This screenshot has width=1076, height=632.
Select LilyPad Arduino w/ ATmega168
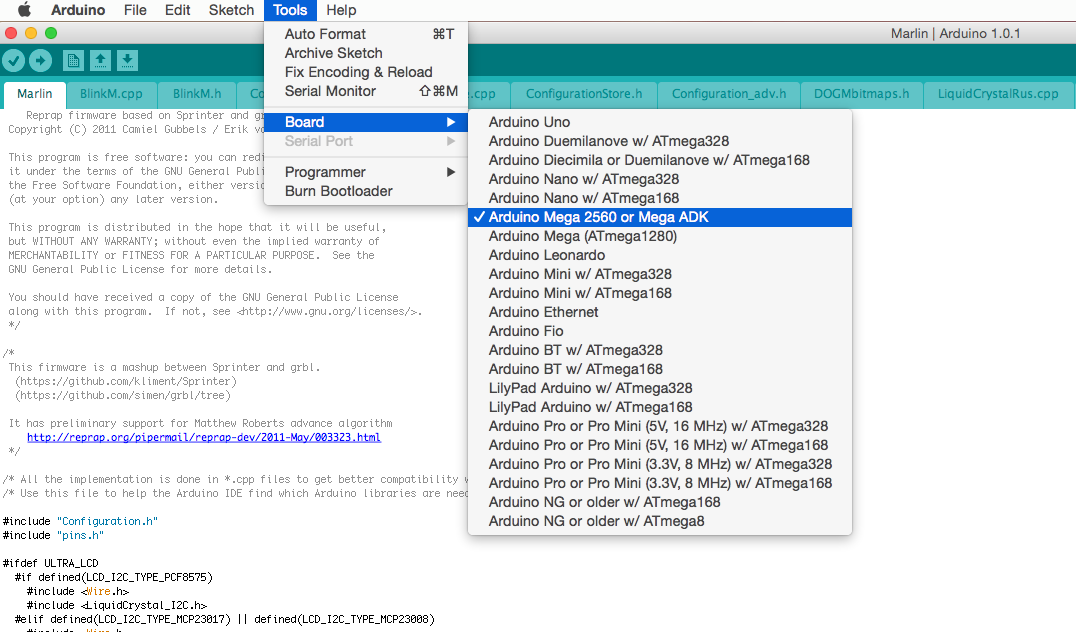coord(659,408)
